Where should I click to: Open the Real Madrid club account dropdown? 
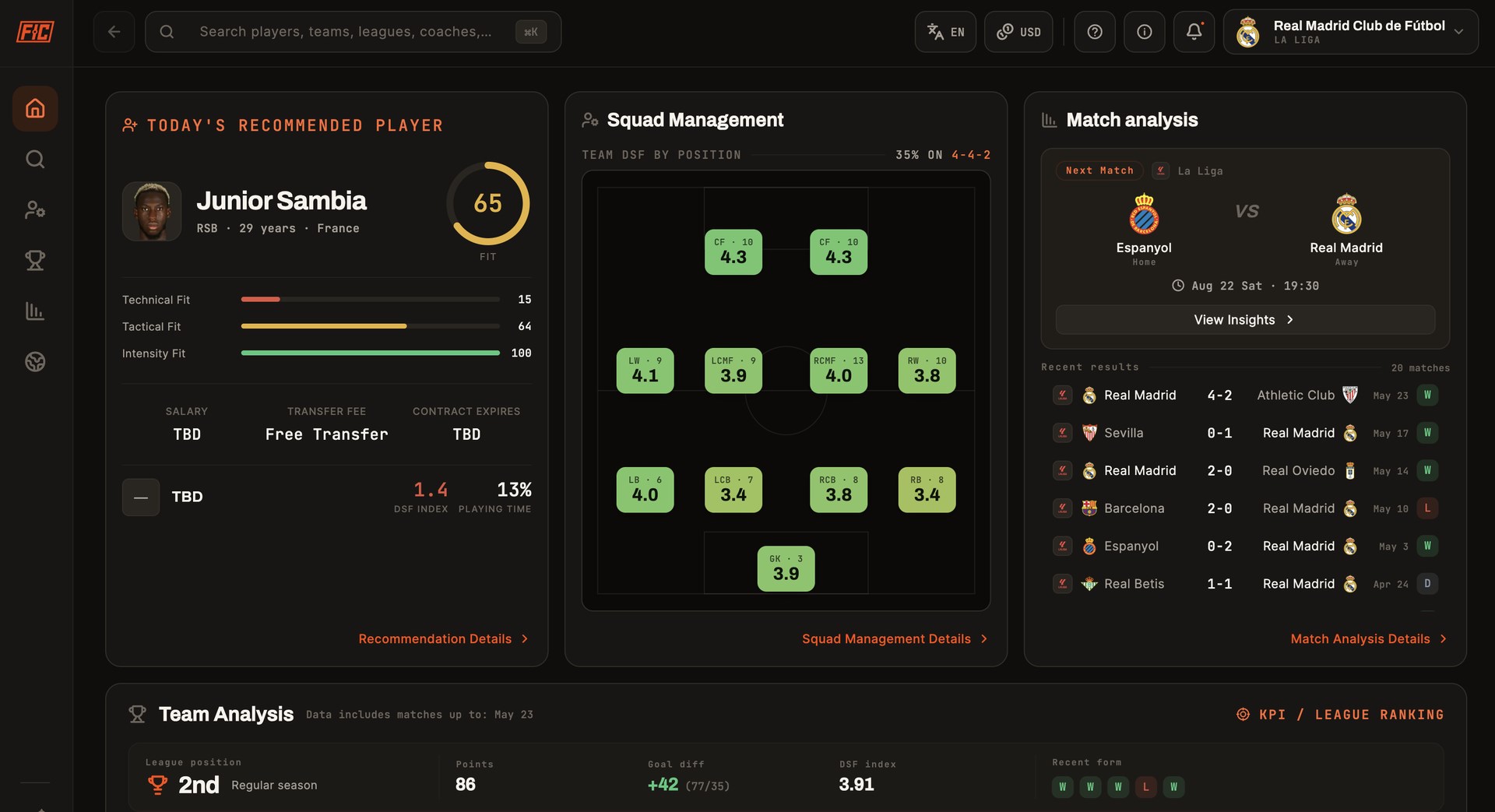coord(1351,32)
